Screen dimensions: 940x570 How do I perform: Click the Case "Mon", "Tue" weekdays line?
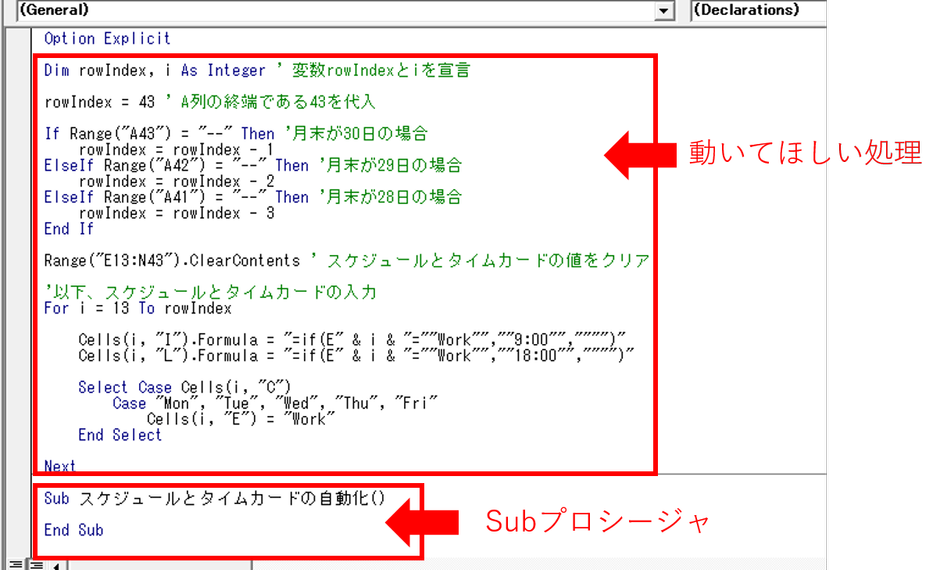click(x=275, y=403)
